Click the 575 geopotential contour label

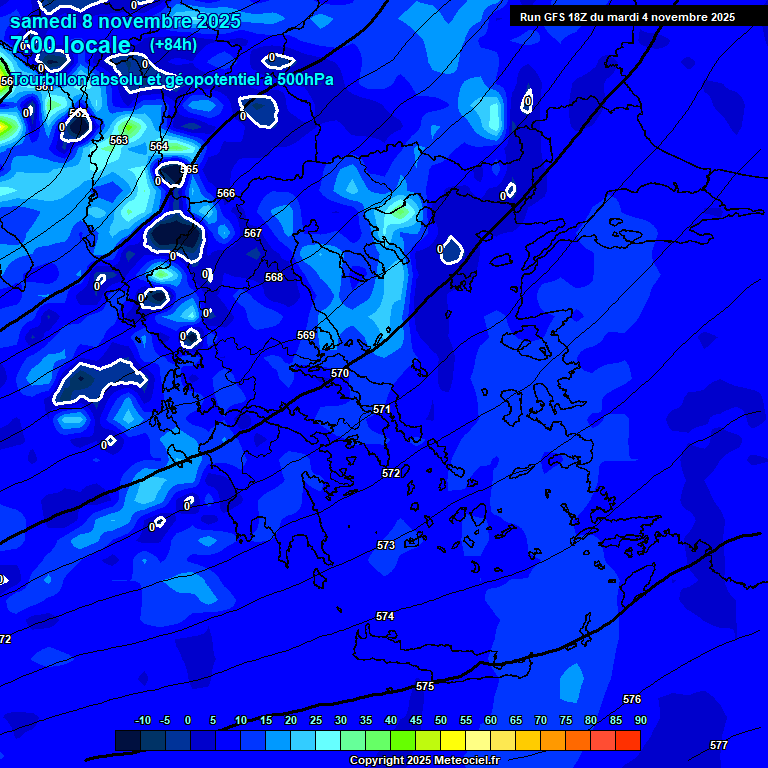coord(425,687)
